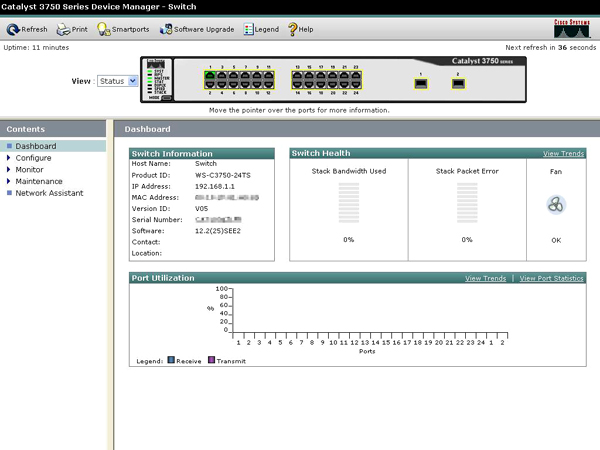This screenshot has width=600, height=450.
Task: Click the Fan 'OK' status text
Action: (556, 240)
